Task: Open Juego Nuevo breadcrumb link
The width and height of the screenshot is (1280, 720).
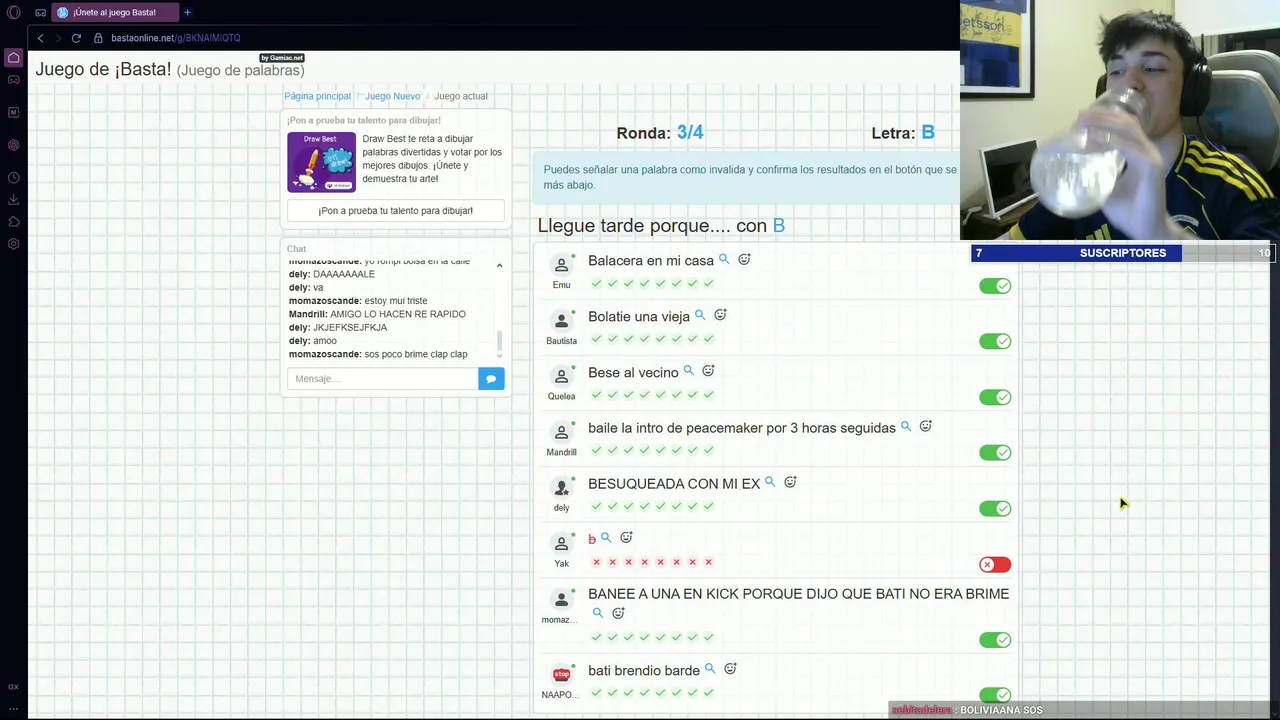Action: [392, 96]
